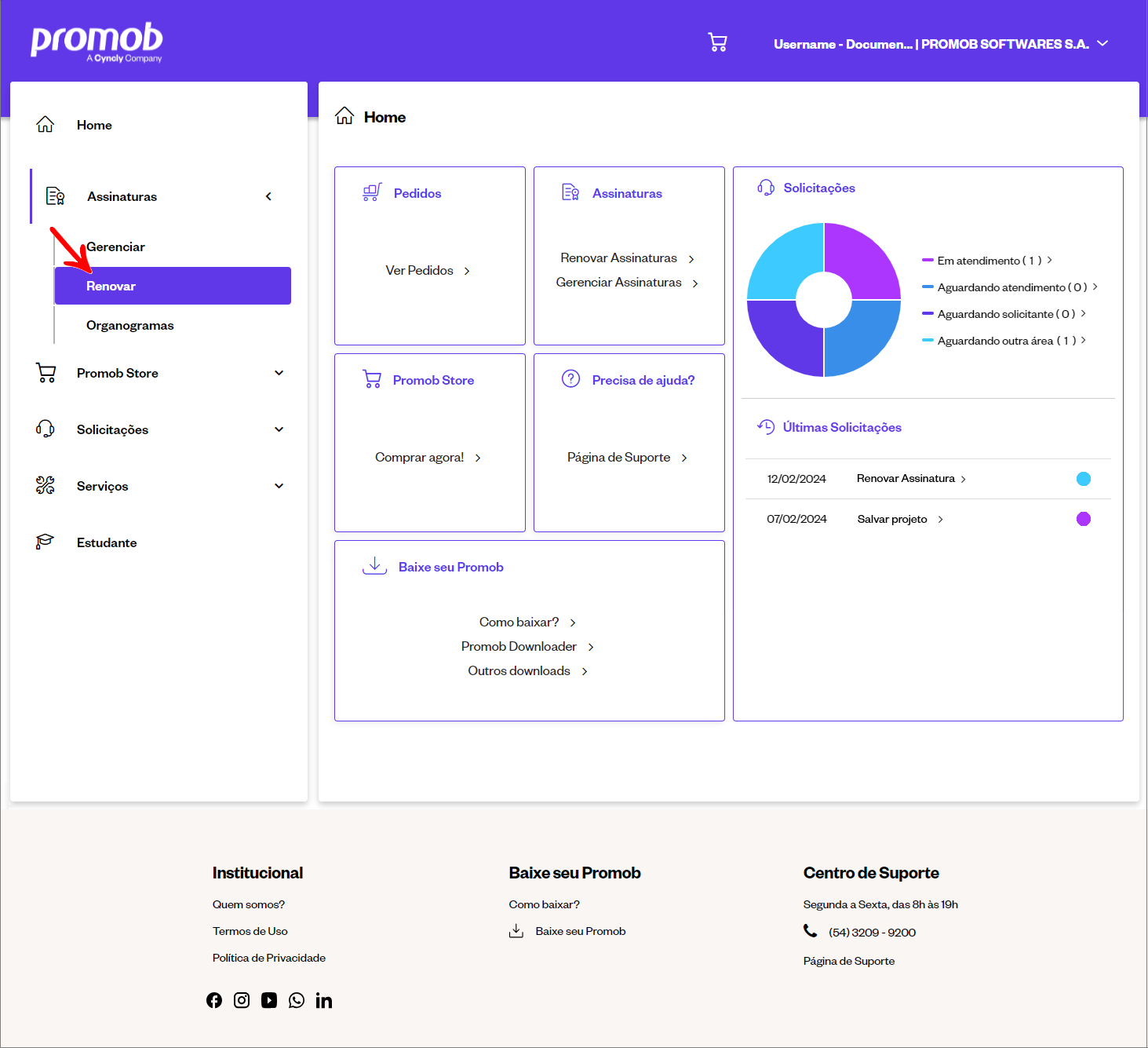Collapse the Assinaturas sidebar section chevron
The image size is (1148, 1048).
[268, 196]
